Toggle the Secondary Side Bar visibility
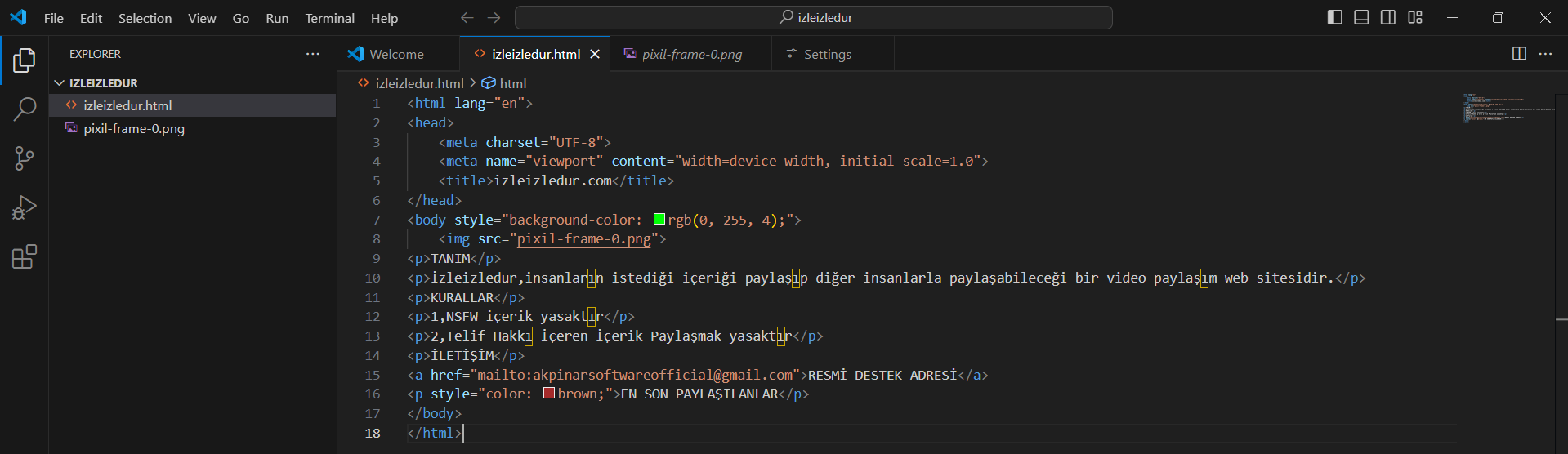 (x=1388, y=17)
